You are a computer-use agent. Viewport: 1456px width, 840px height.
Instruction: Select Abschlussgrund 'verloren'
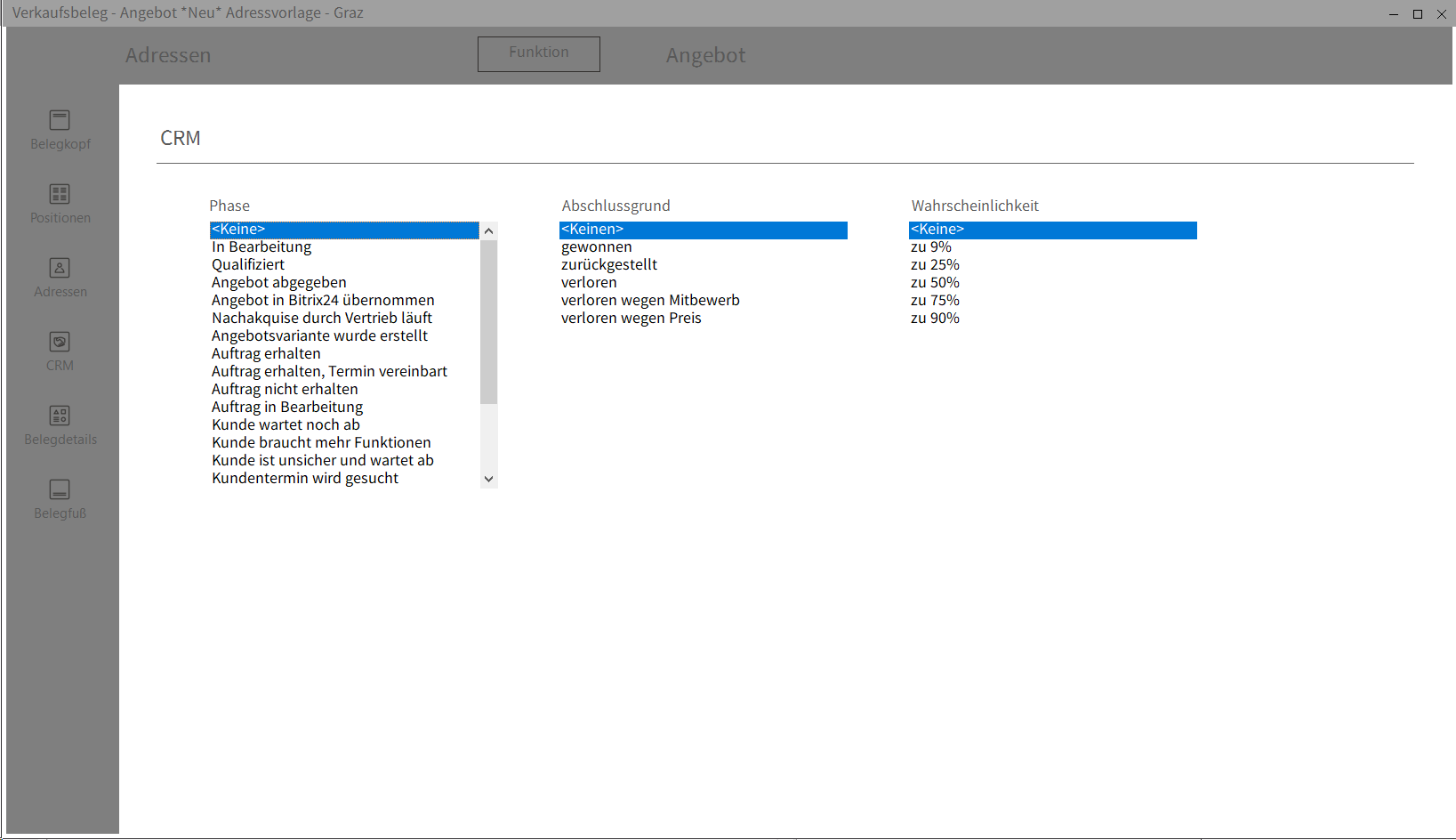704,283
